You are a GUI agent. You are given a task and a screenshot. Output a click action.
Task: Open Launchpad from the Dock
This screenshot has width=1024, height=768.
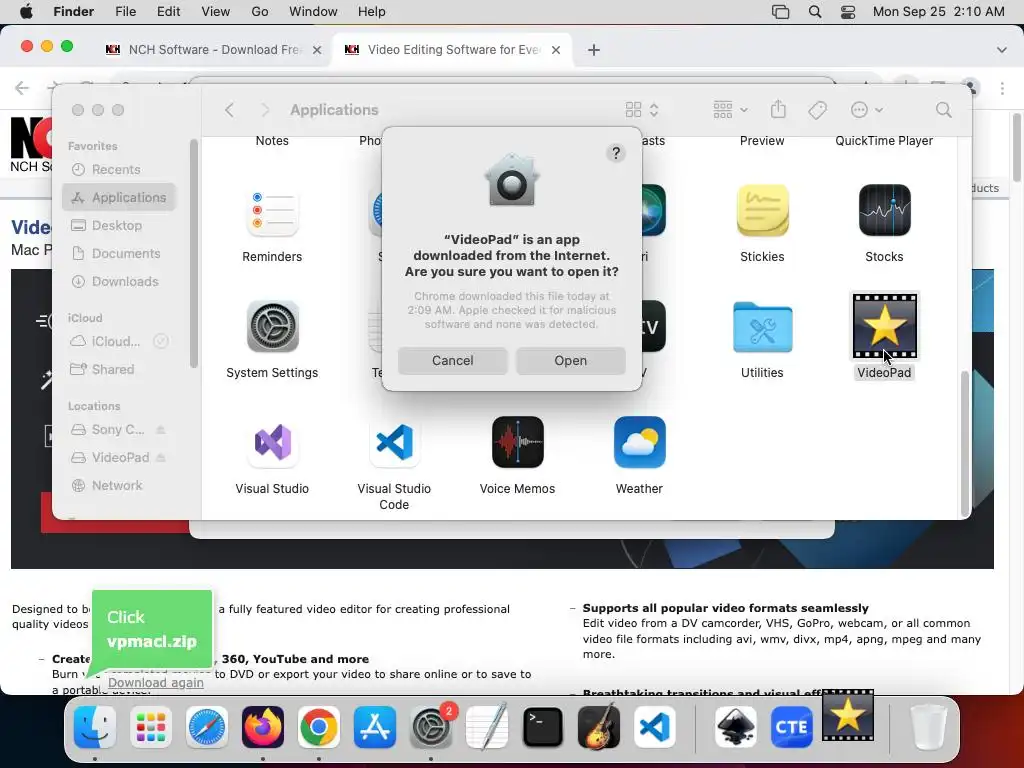(x=151, y=727)
